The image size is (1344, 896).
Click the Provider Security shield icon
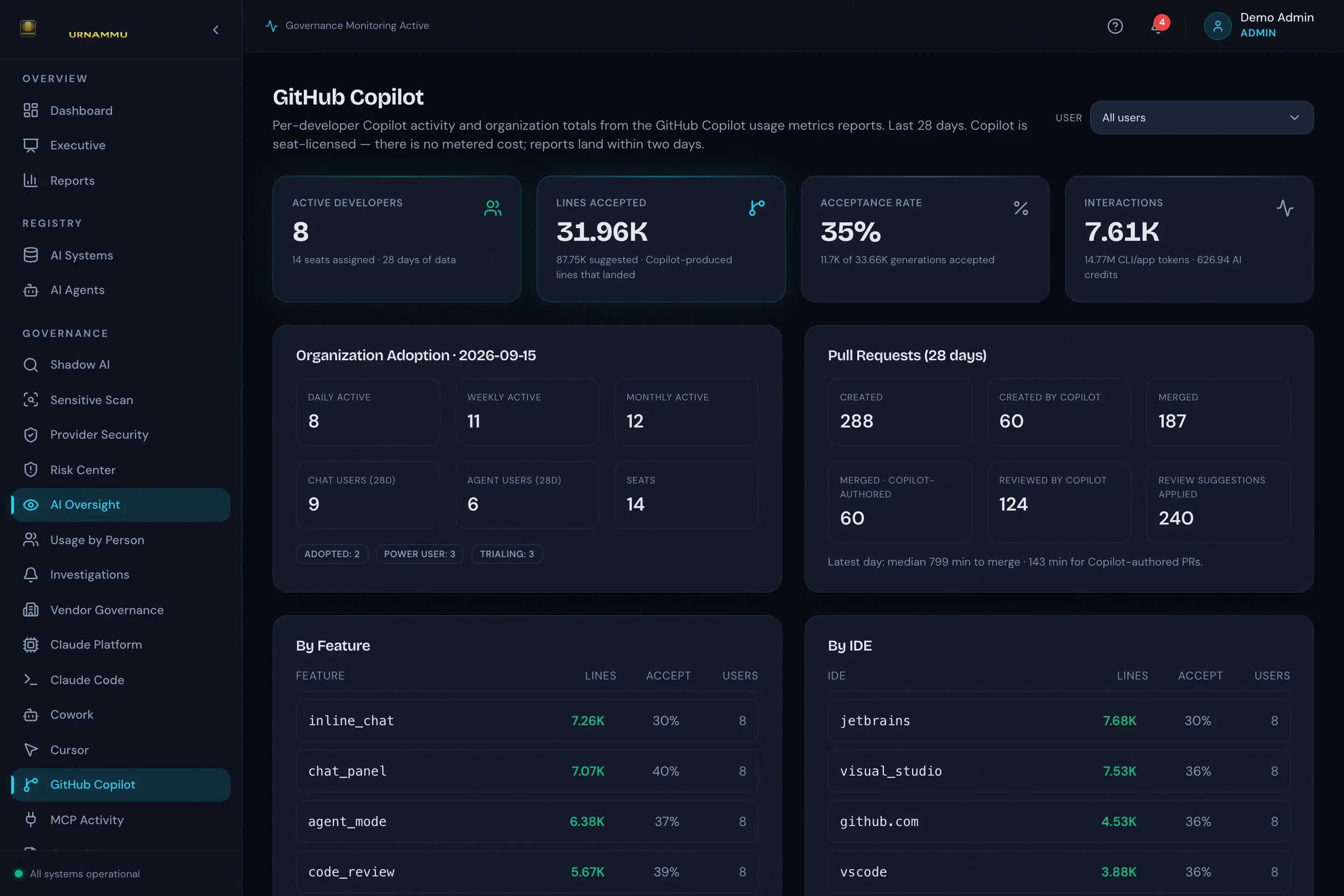(31, 435)
